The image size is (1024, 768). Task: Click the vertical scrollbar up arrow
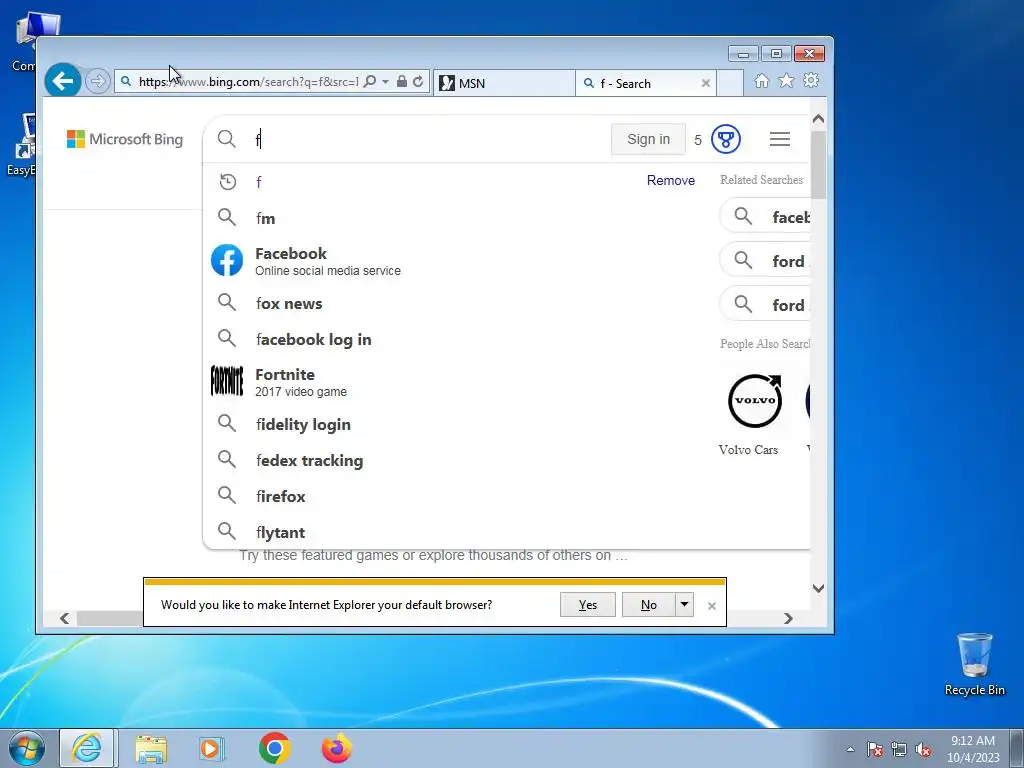[818, 119]
